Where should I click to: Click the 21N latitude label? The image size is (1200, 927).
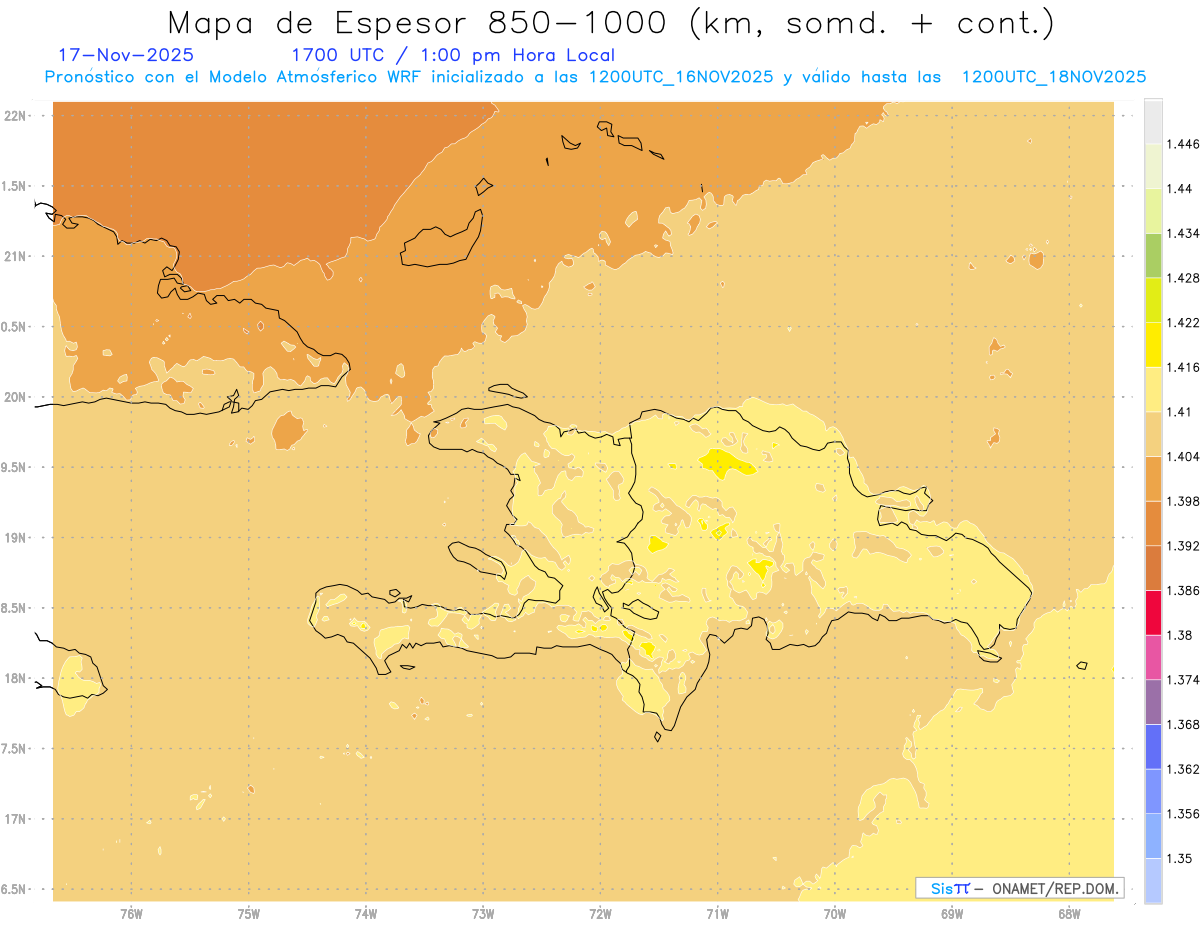click(x=16, y=256)
